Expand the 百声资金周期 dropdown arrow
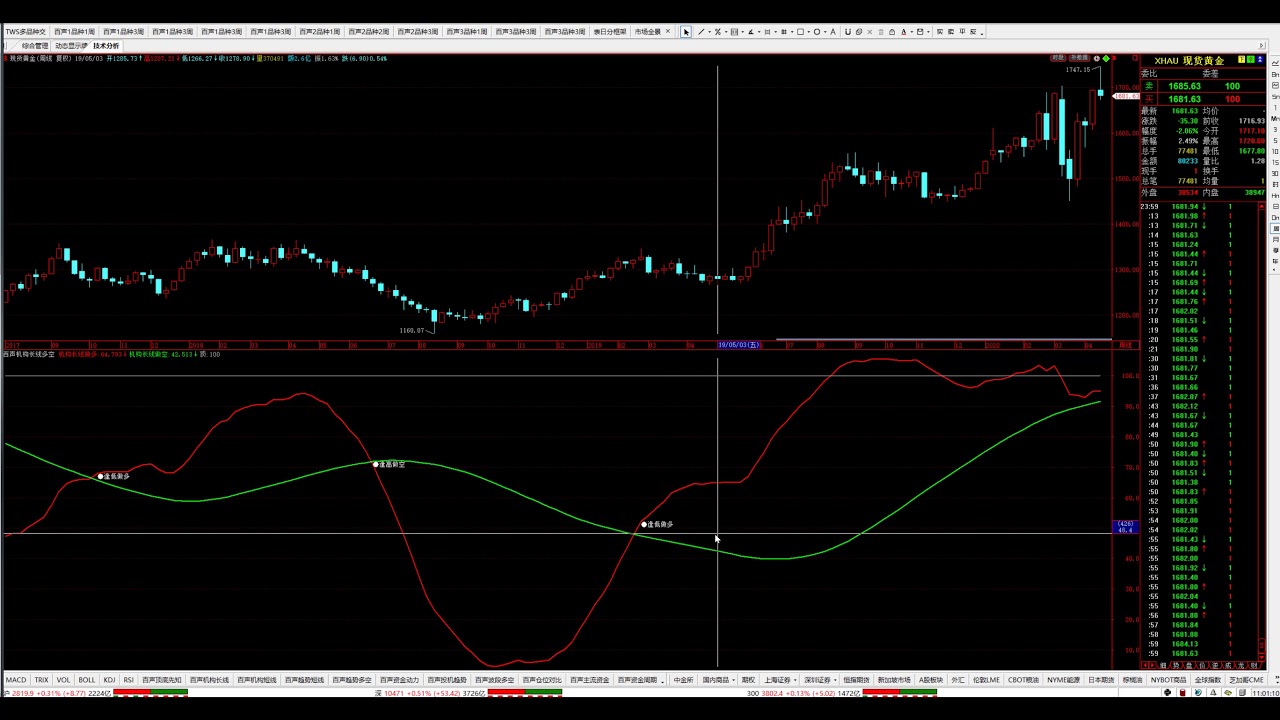 (663, 681)
